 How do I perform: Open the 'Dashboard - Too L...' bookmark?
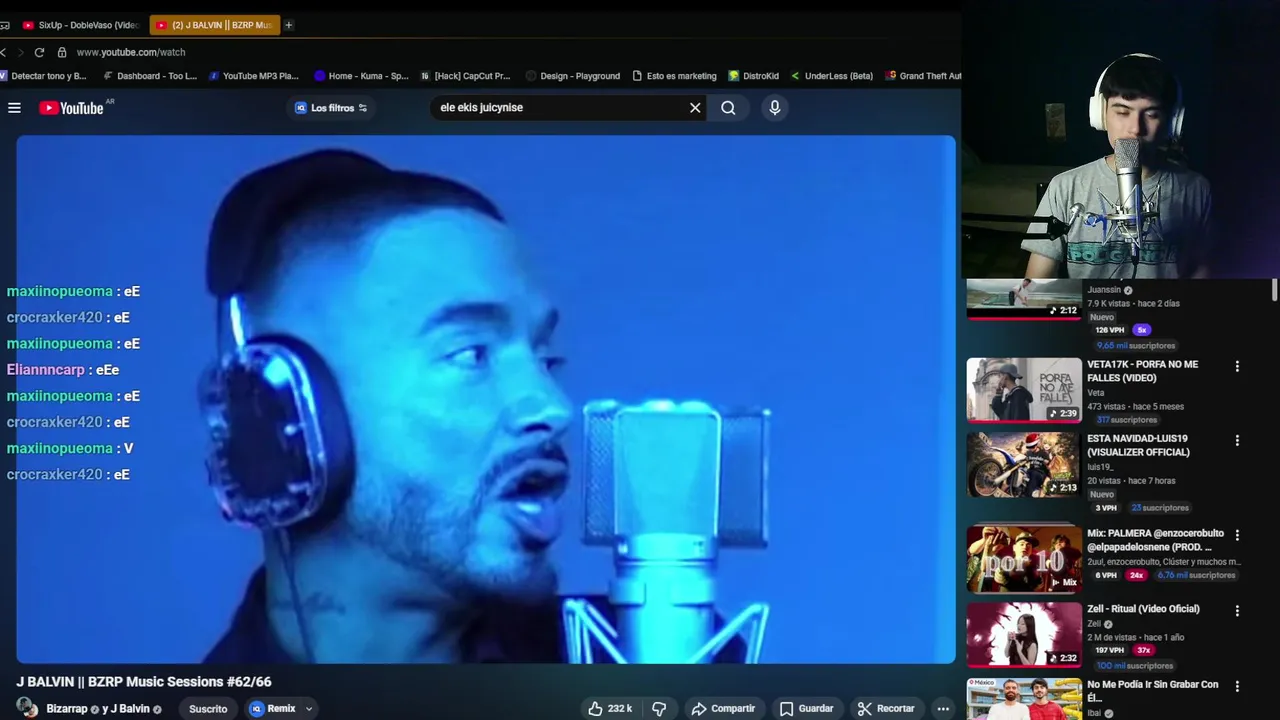pos(150,76)
